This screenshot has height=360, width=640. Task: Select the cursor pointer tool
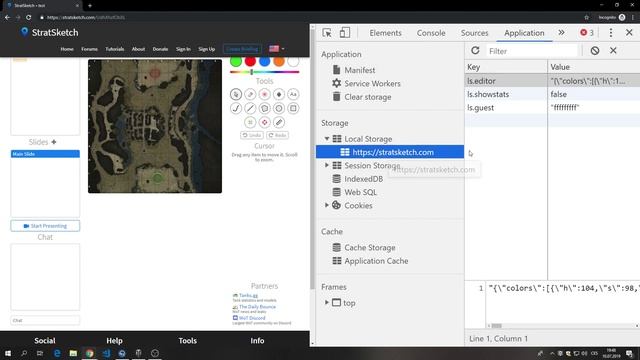pos(236,94)
